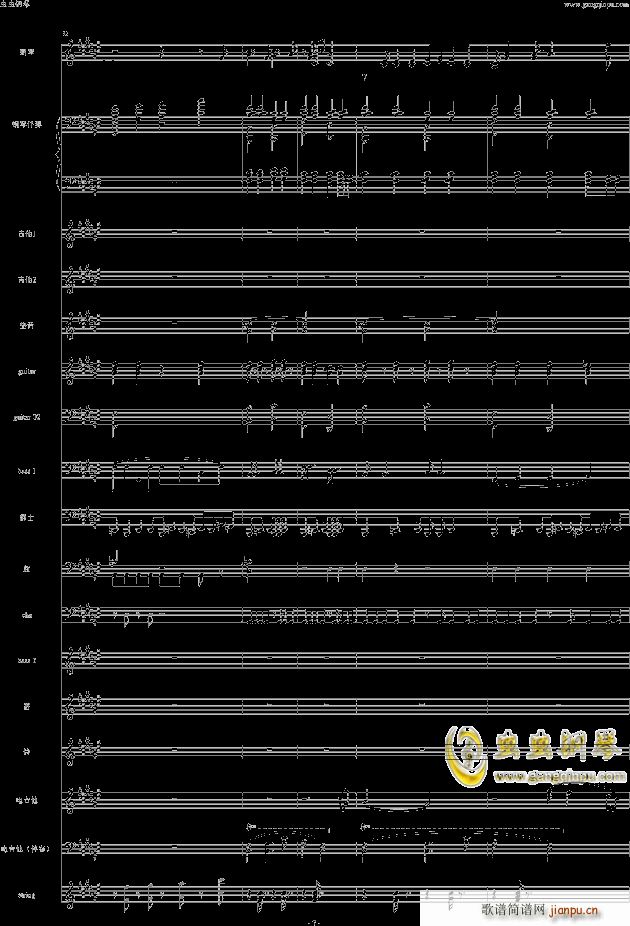Viewport: 630px width, 926px height.
Task: Click the 'guitar' staff label
Action: 26,371
